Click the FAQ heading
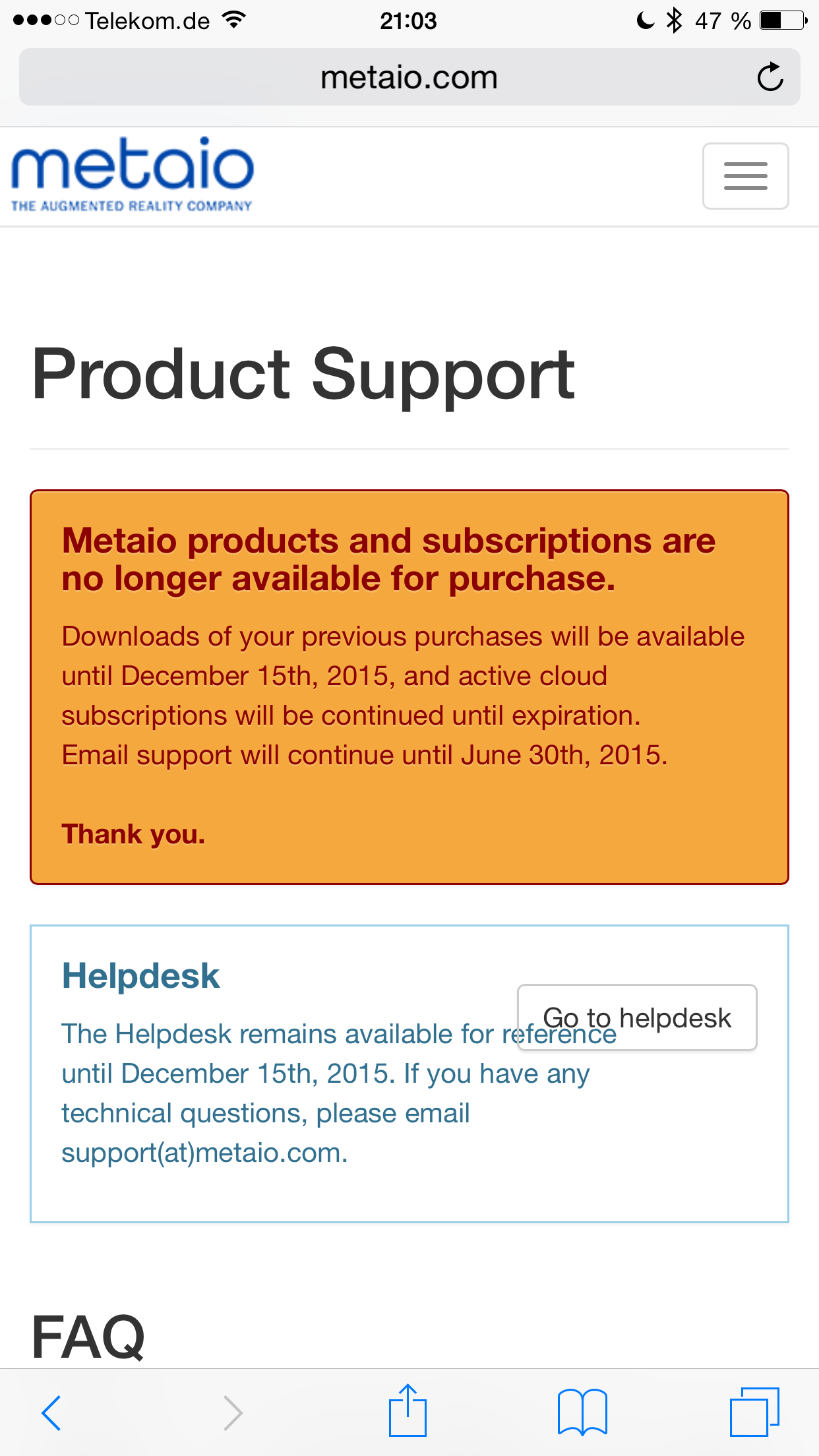 coord(88,1337)
